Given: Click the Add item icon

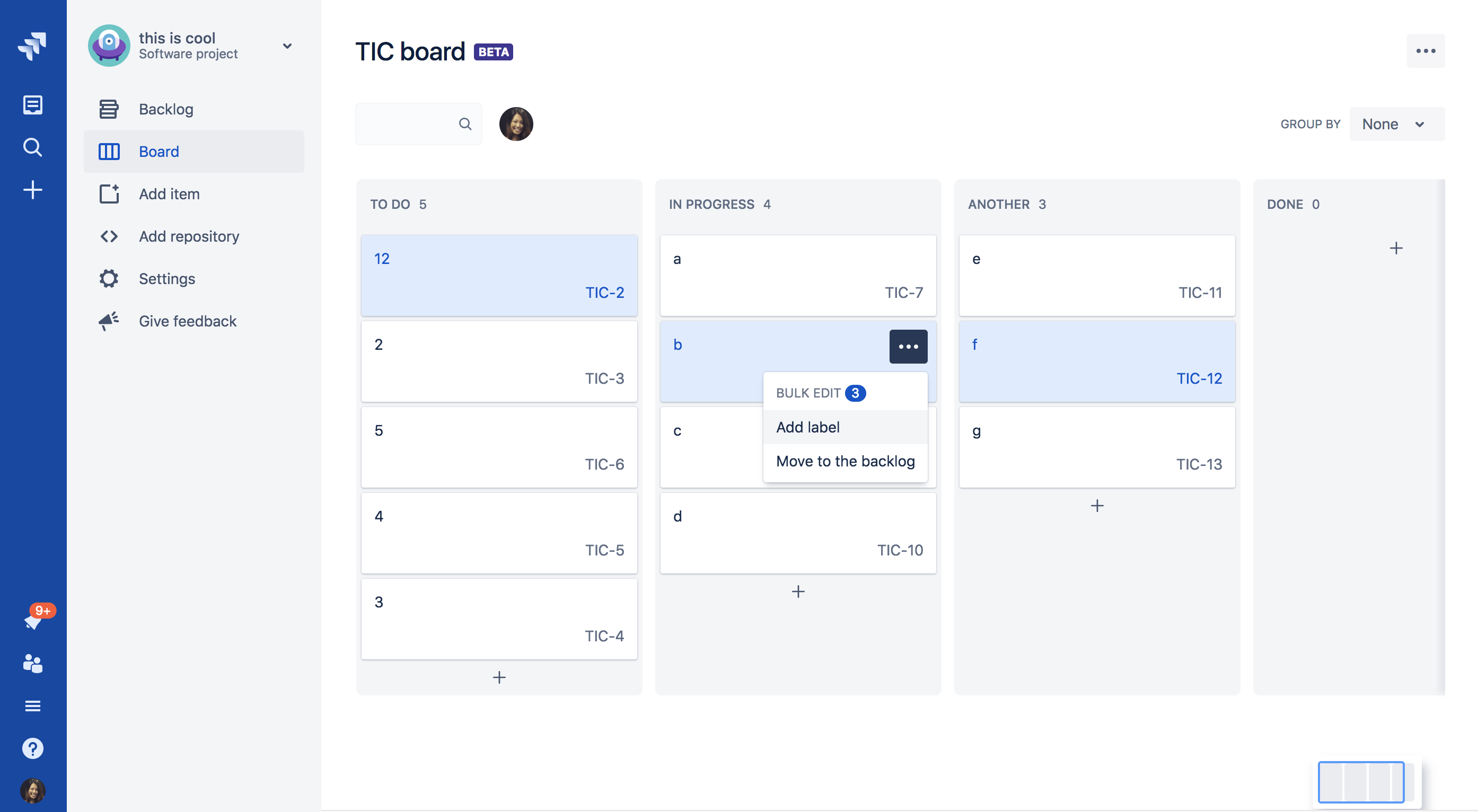Looking at the screenshot, I should point(108,193).
